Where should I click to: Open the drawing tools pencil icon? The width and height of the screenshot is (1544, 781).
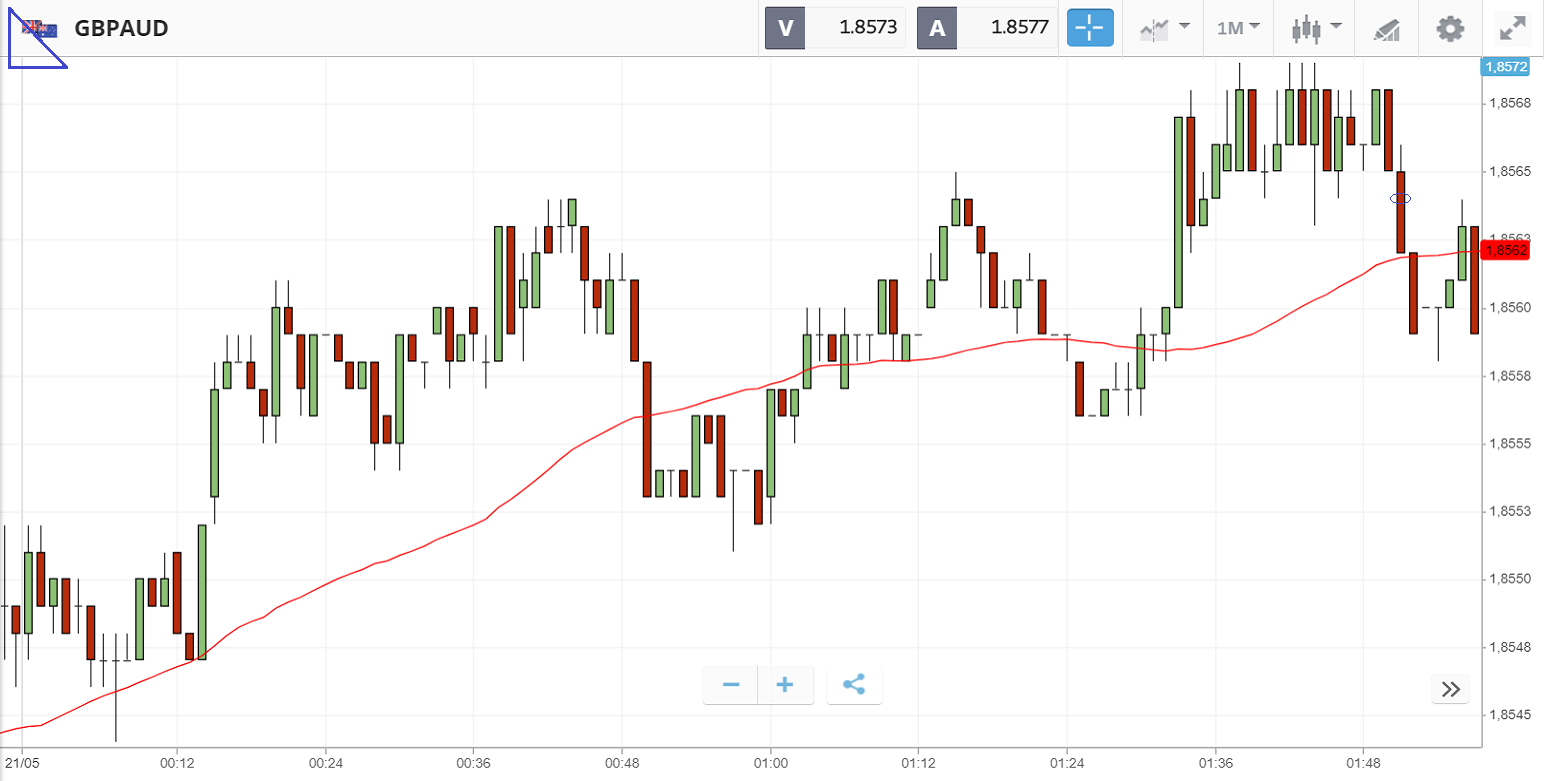[1386, 28]
